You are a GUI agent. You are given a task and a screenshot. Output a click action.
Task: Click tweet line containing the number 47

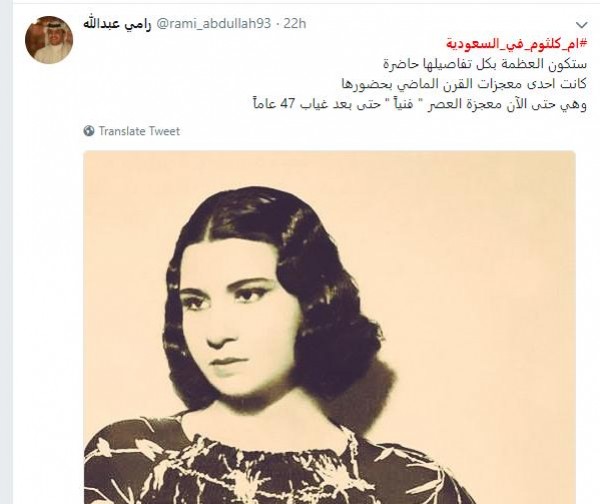(x=420, y=104)
